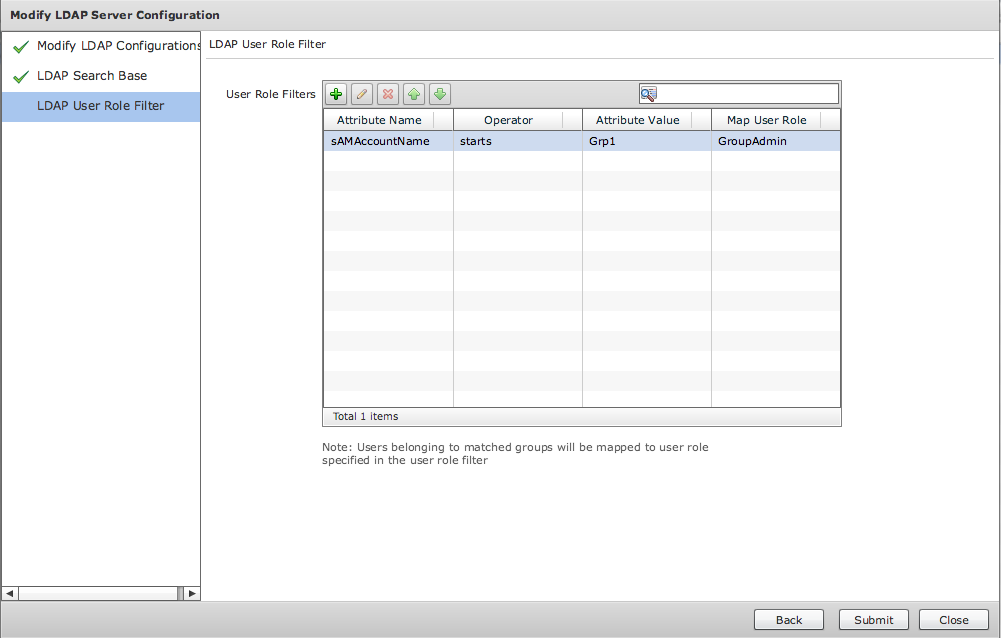Image resolution: width=1001 pixels, height=638 pixels.
Task: Delete the selected filter with the red X icon
Action: click(388, 95)
